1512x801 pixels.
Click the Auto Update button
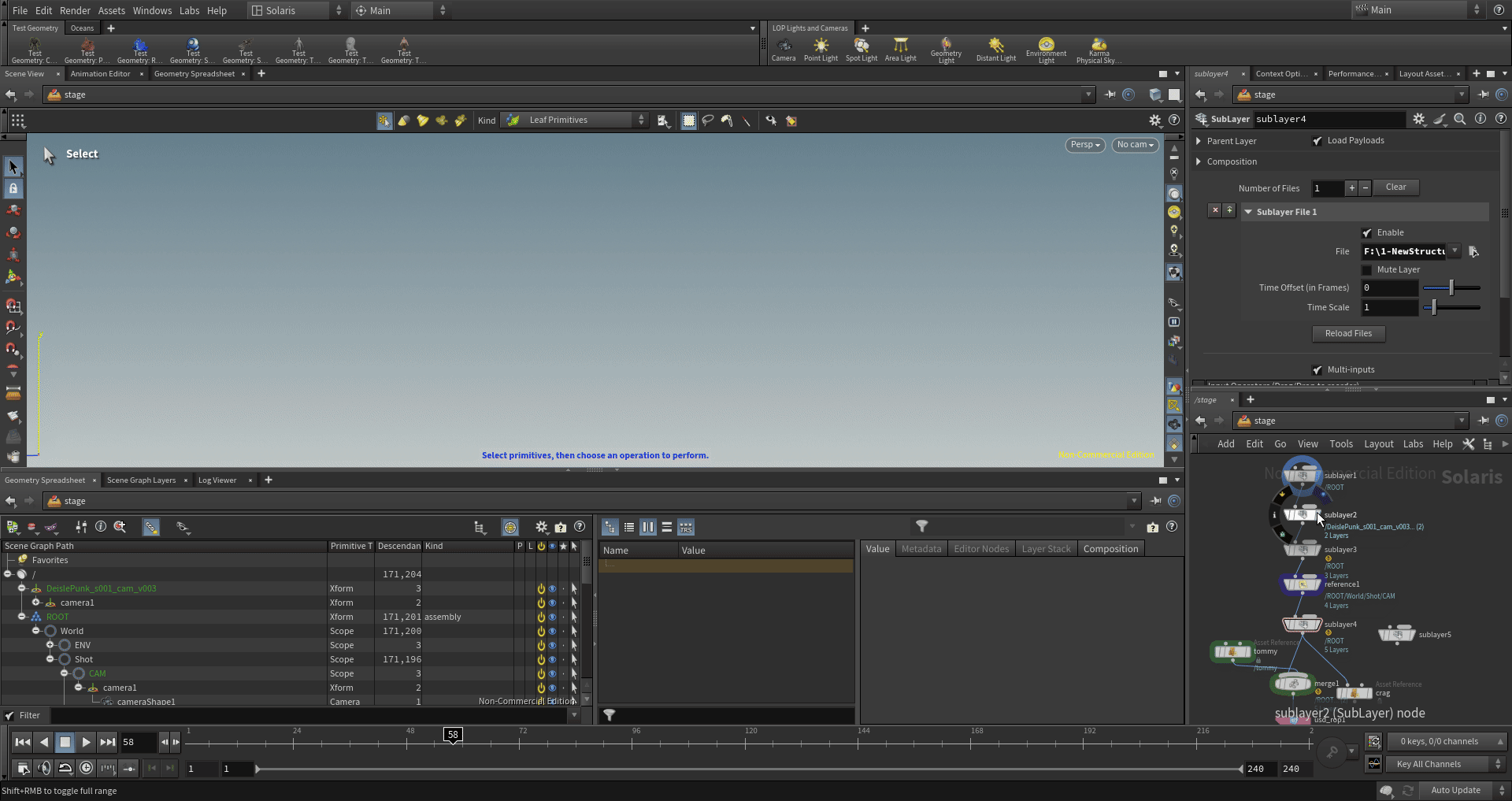coord(1455,790)
